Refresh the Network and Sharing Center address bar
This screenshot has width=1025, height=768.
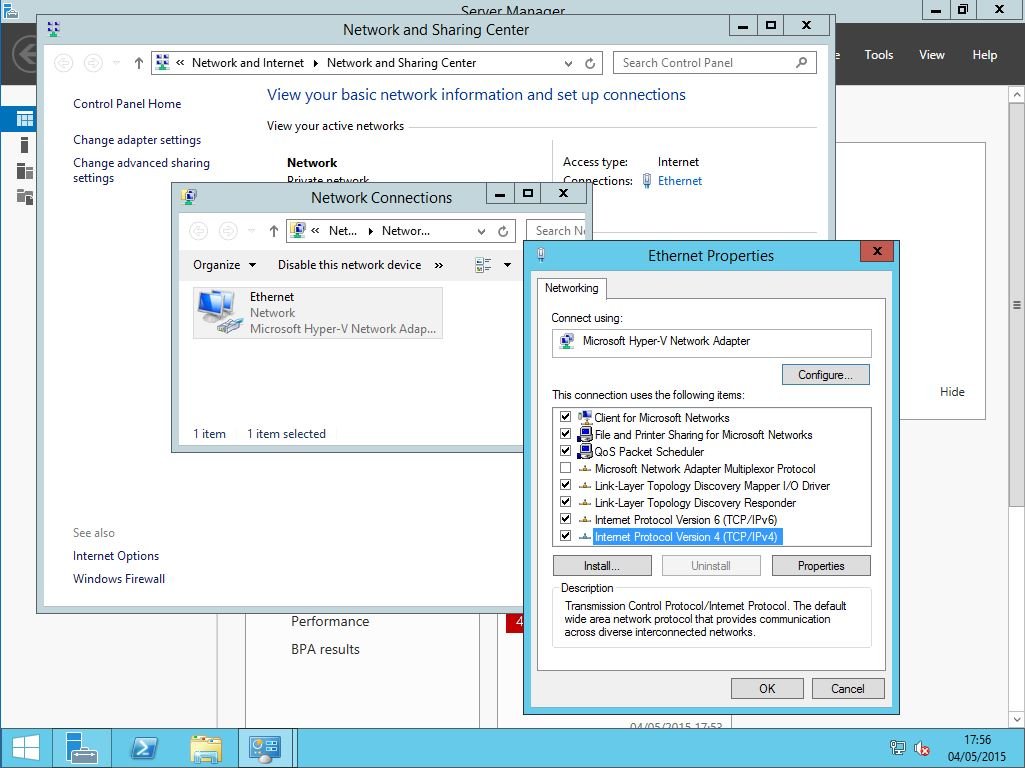click(590, 63)
